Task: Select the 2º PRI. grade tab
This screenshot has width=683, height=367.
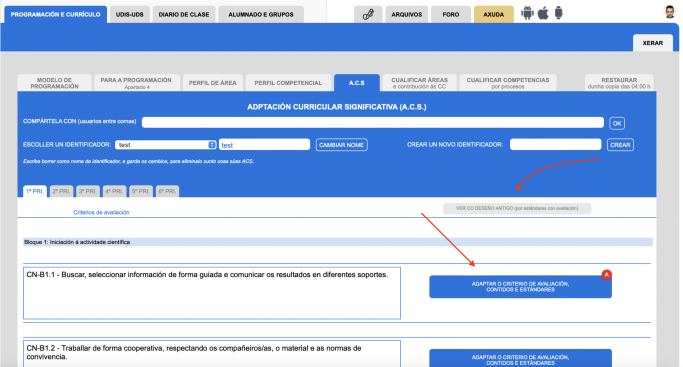Action: (x=61, y=191)
